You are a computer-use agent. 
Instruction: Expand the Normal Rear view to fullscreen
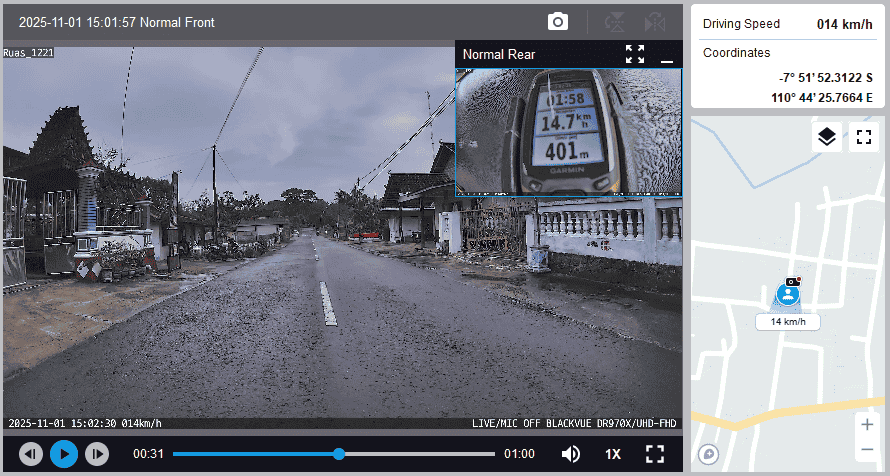point(635,54)
